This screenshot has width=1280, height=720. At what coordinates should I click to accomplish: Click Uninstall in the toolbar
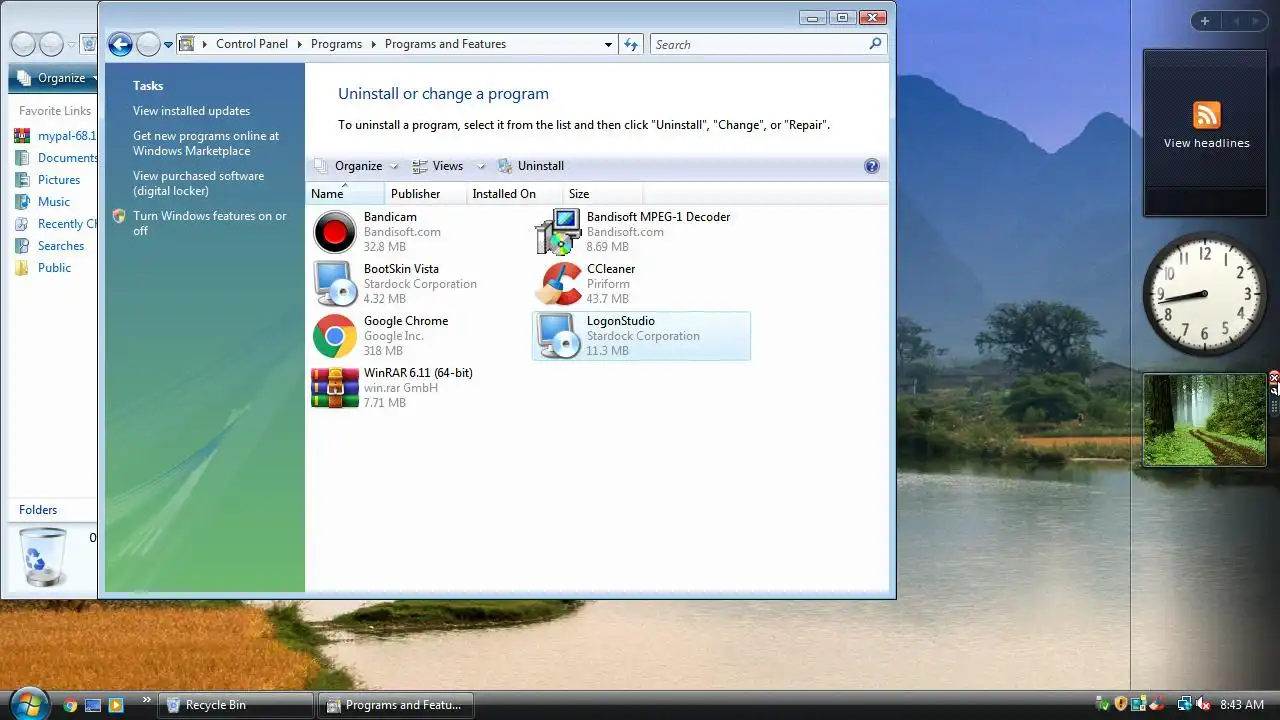coord(531,166)
